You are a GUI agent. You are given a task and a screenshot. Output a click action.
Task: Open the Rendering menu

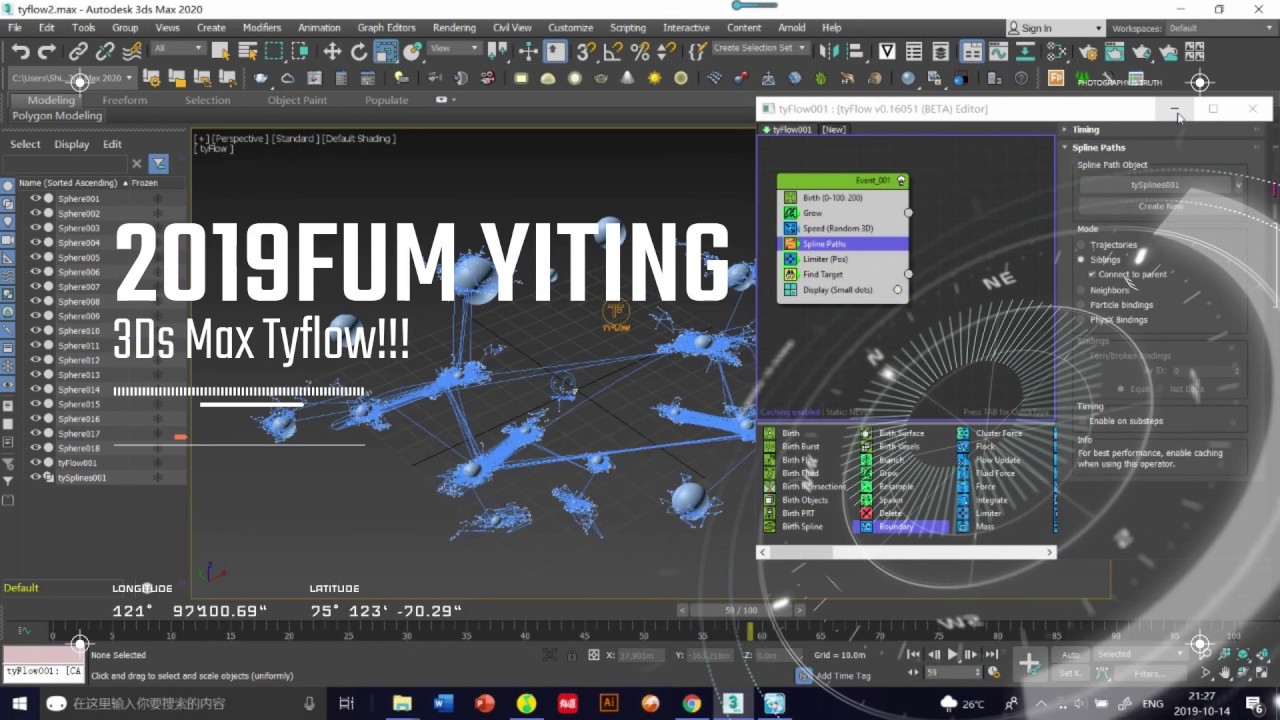pos(454,28)
